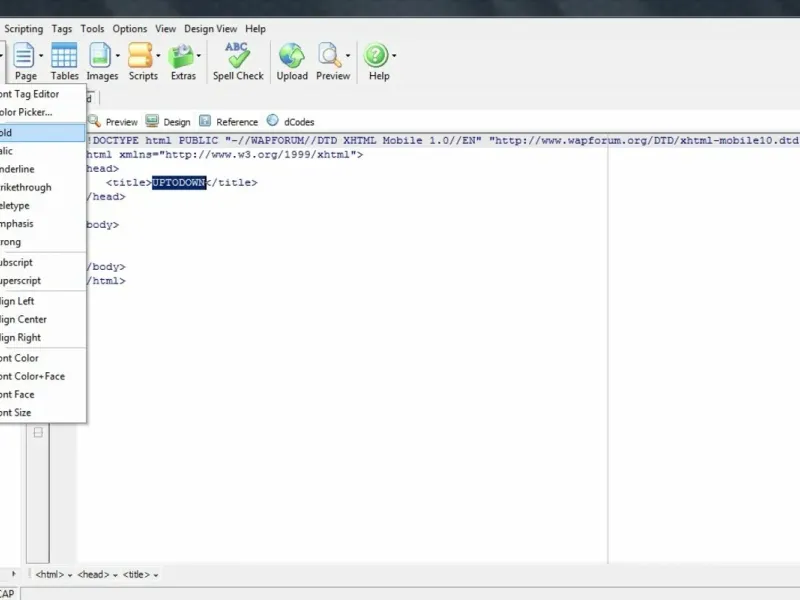Open the Options menu
Image resolution: width=800 pixels, height=600 pixels.
pos(130,29)
